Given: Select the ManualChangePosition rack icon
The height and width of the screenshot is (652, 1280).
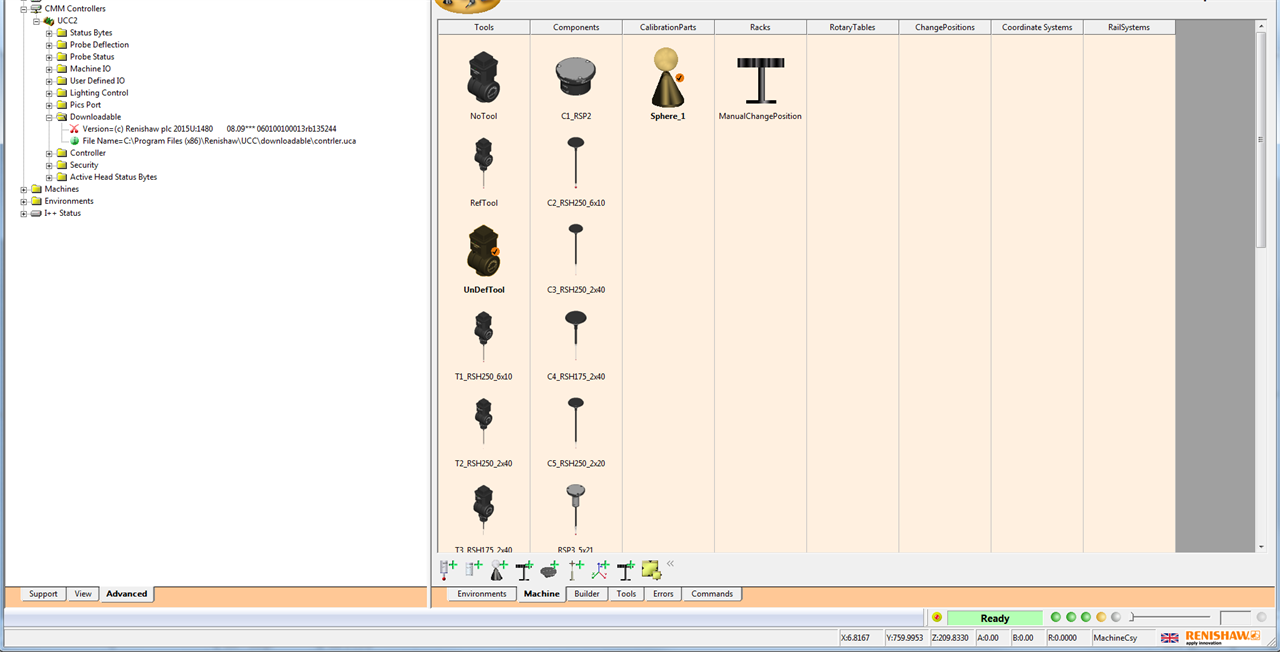Looking at the screenshot, I should click(x=760, y=80).
